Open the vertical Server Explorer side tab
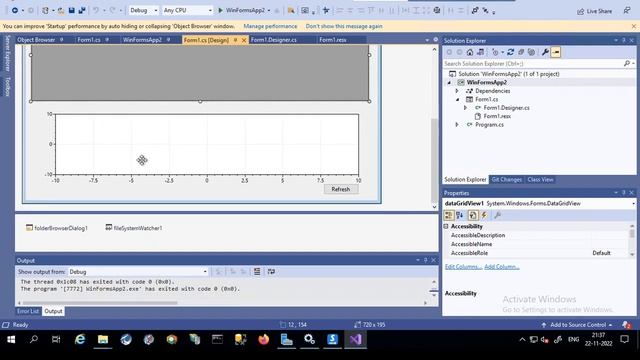The height and width of the screenshot is (360, 640). tap(7, 53)
